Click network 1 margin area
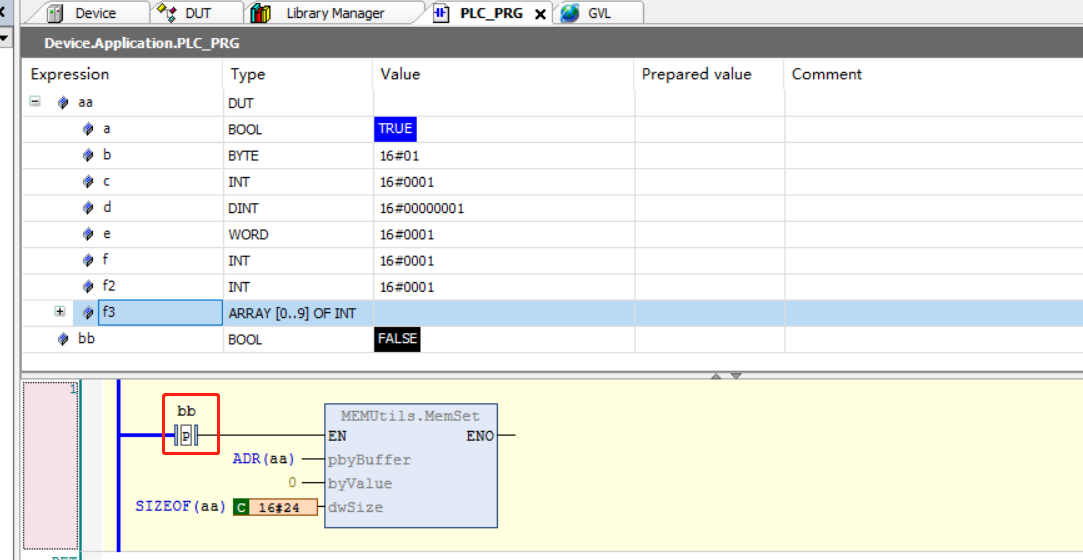 point(50,465)
